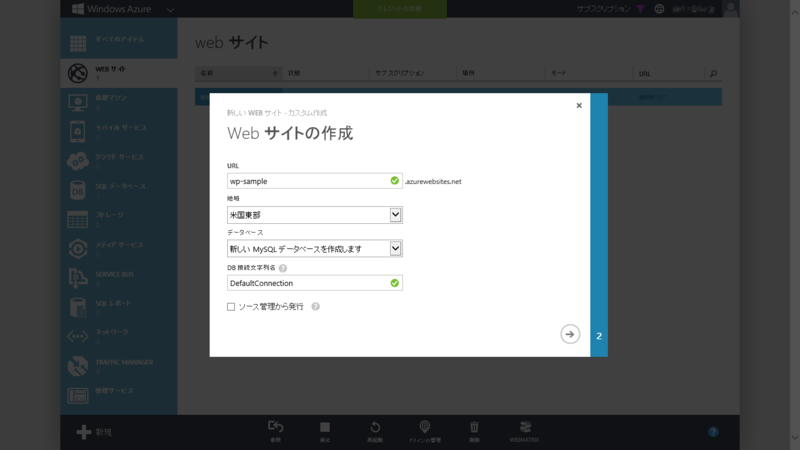Click the subscription filter funnel icon
Viewport: 800px width, 450px height.
[x=641, y=9]
